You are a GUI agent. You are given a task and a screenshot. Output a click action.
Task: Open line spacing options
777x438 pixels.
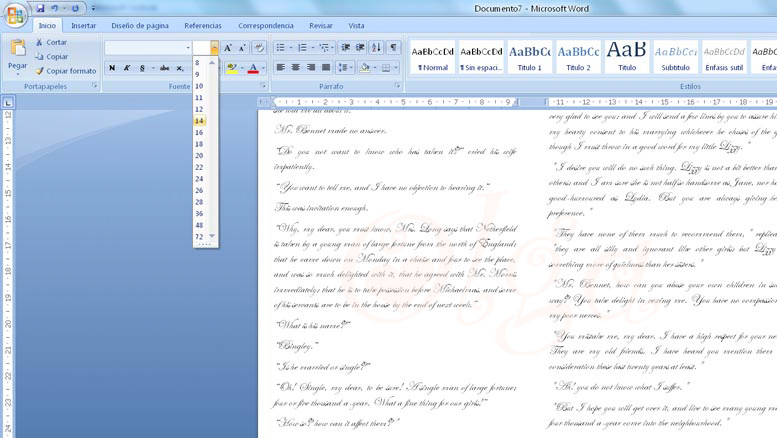[x=345, y=67]
